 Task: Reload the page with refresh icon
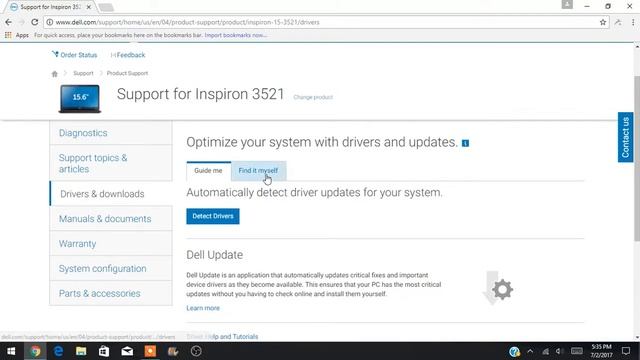pyautogui.click(x=35, y=22)
